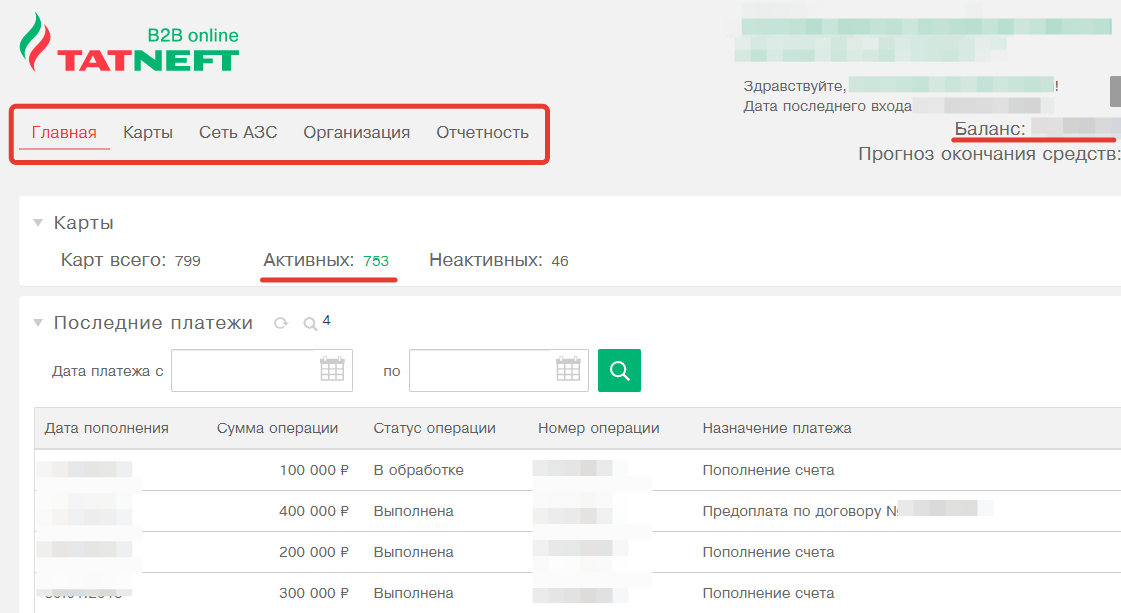
Task: Click the Карт всего: 799 count
Action: (x=131, y=260)
